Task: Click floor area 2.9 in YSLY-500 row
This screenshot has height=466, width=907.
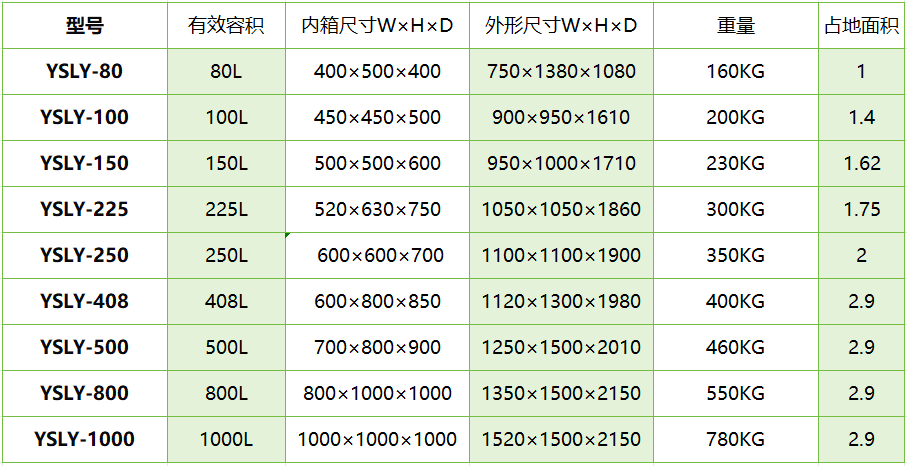Action: (862, 347)
